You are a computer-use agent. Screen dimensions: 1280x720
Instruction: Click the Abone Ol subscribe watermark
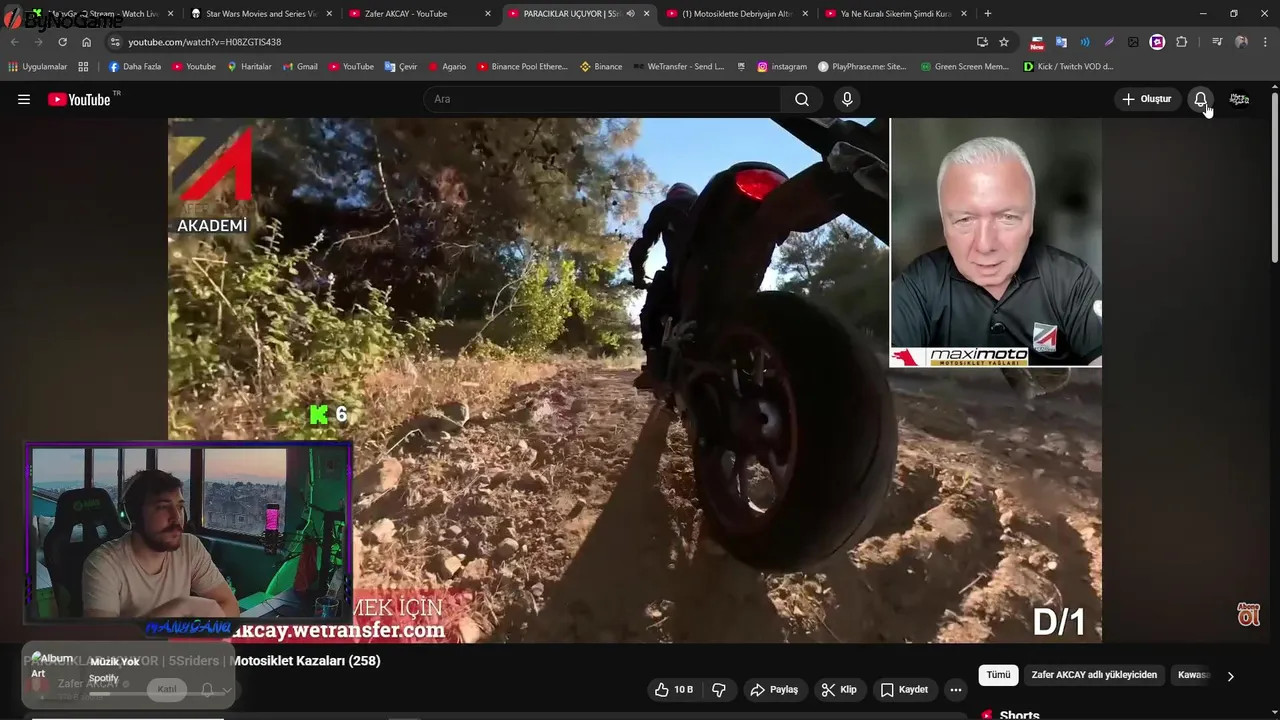tap(1248, 614)
